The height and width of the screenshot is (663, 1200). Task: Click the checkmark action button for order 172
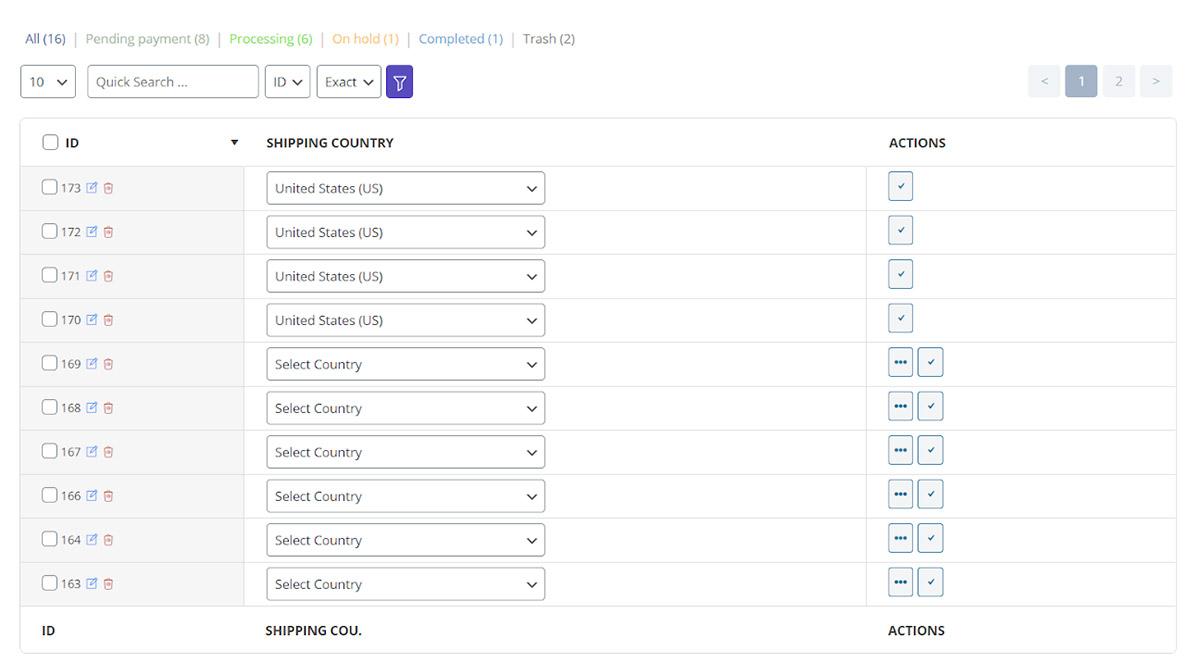point(900,231)
